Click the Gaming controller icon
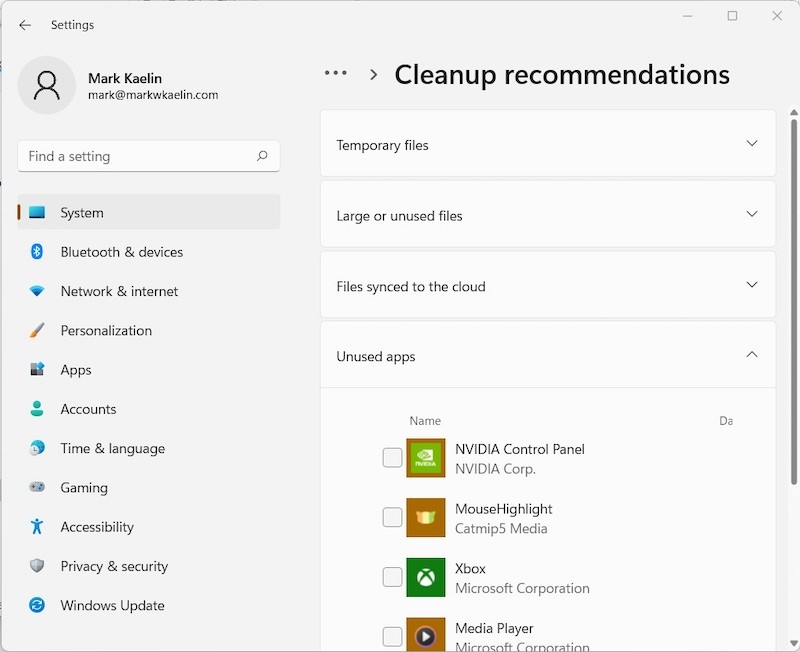The width and height of the screenshot is (800, 652). tap(38, 488)
